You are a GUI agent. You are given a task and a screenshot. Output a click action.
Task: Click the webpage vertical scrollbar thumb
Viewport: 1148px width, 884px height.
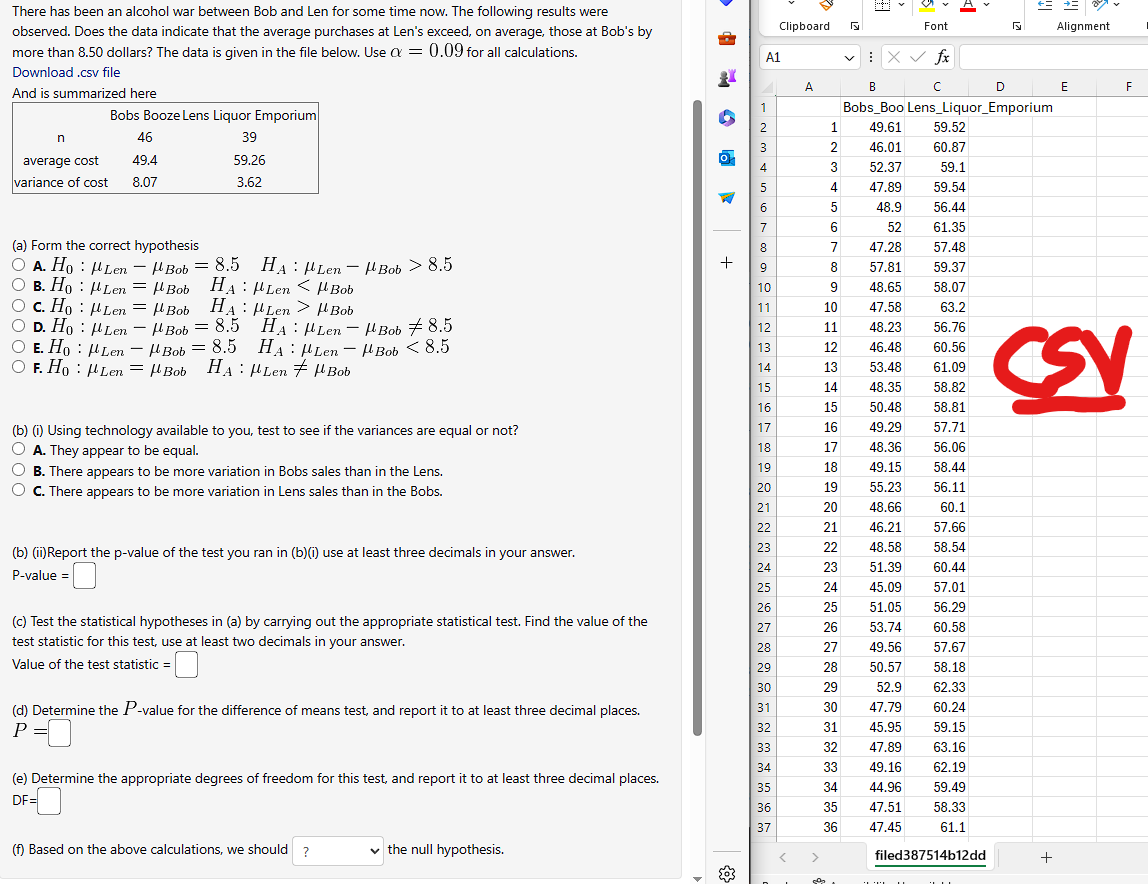click(x=697, y=417)
